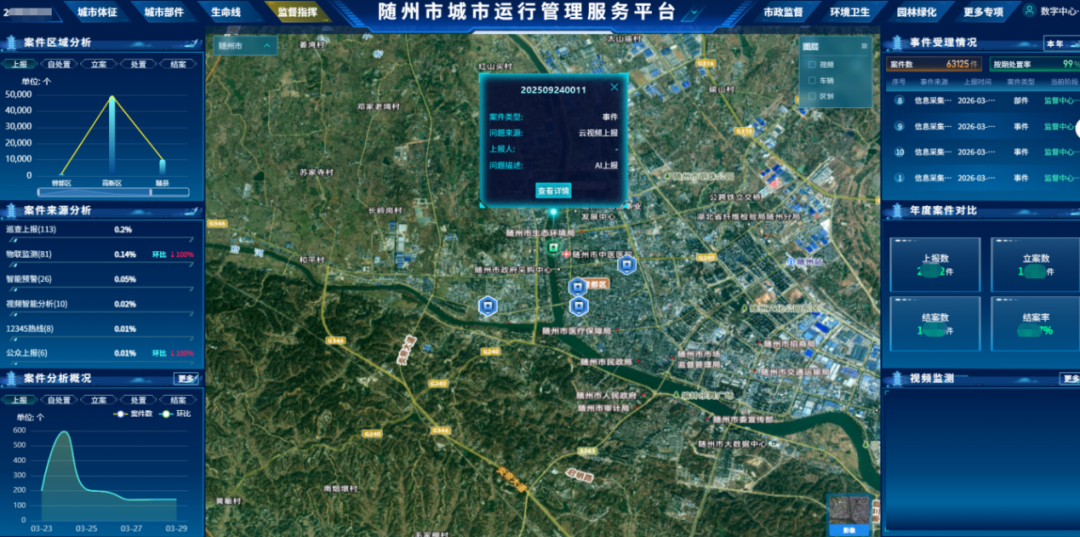This screenshot has height=537, width=1080.
Task: Click the green camera marker below the popup
Action: pos(552,247)
